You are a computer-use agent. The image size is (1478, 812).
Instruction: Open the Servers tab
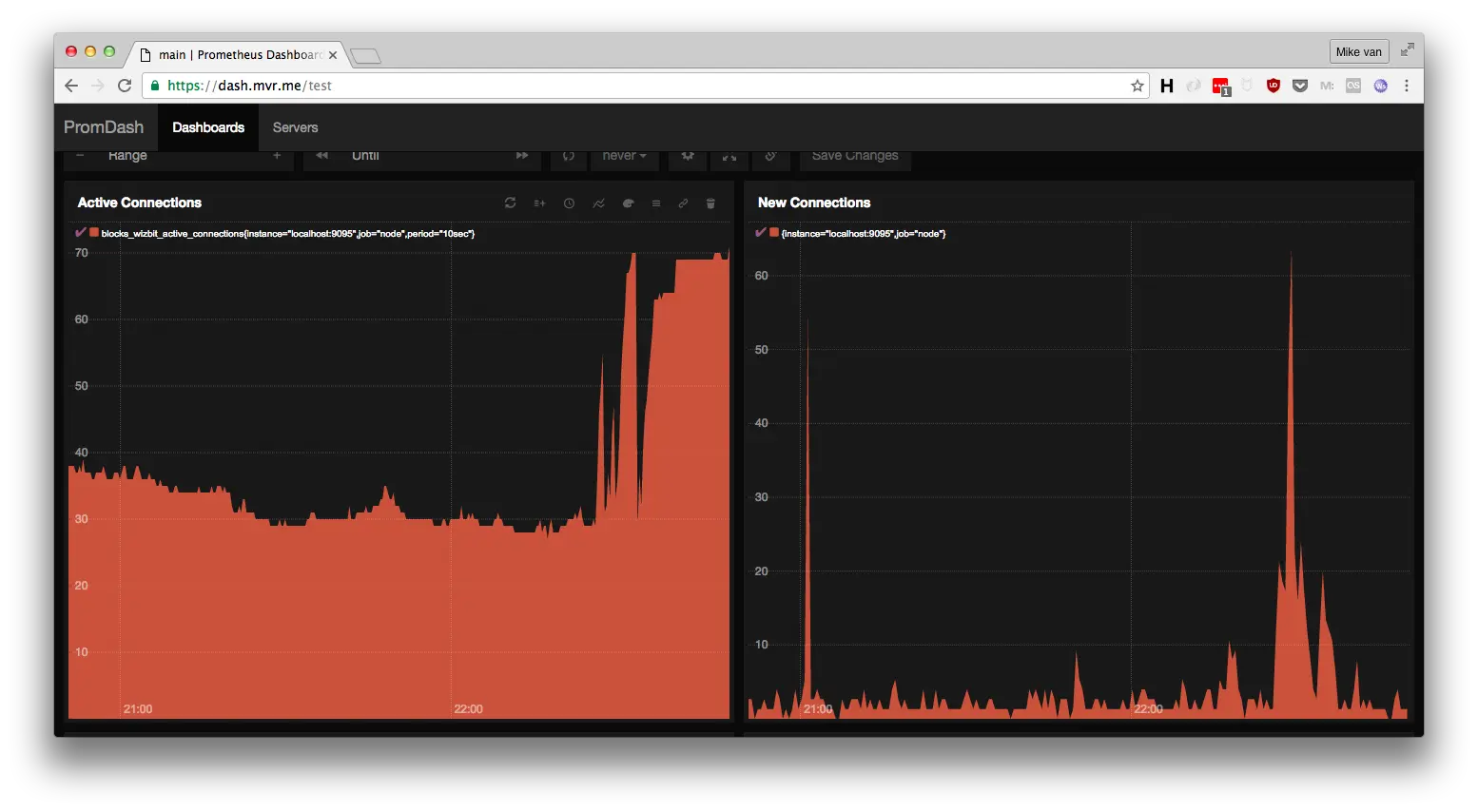click(295, 127)
